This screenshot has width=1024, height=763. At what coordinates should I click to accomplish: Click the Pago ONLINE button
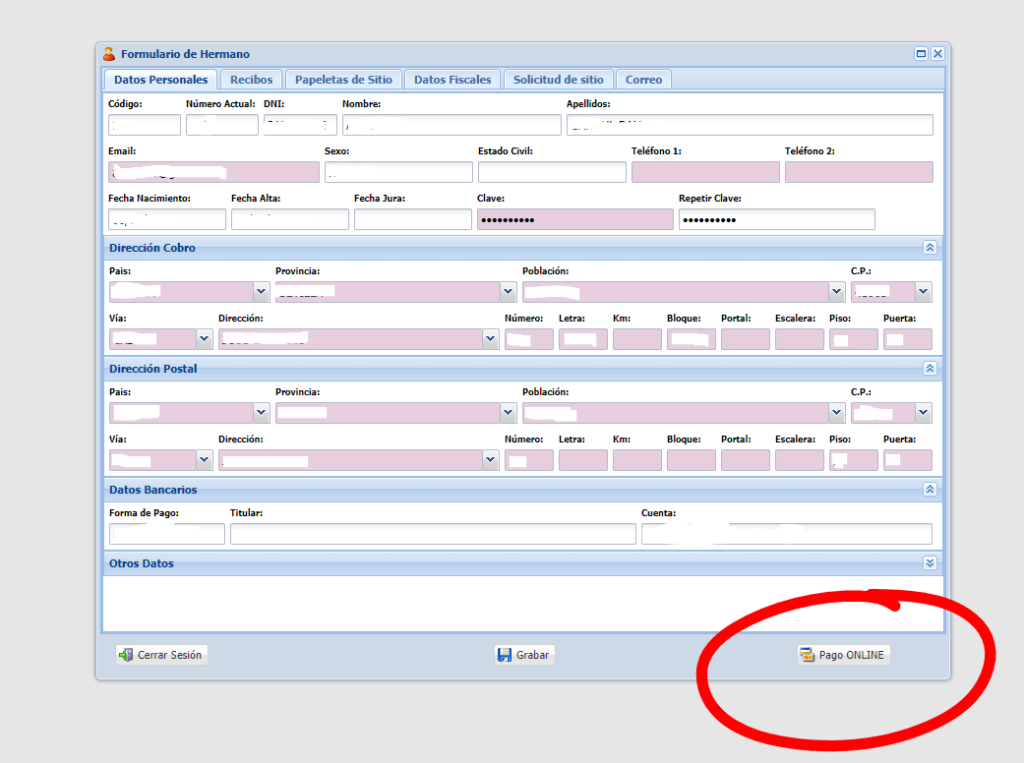tap(843, 655)
